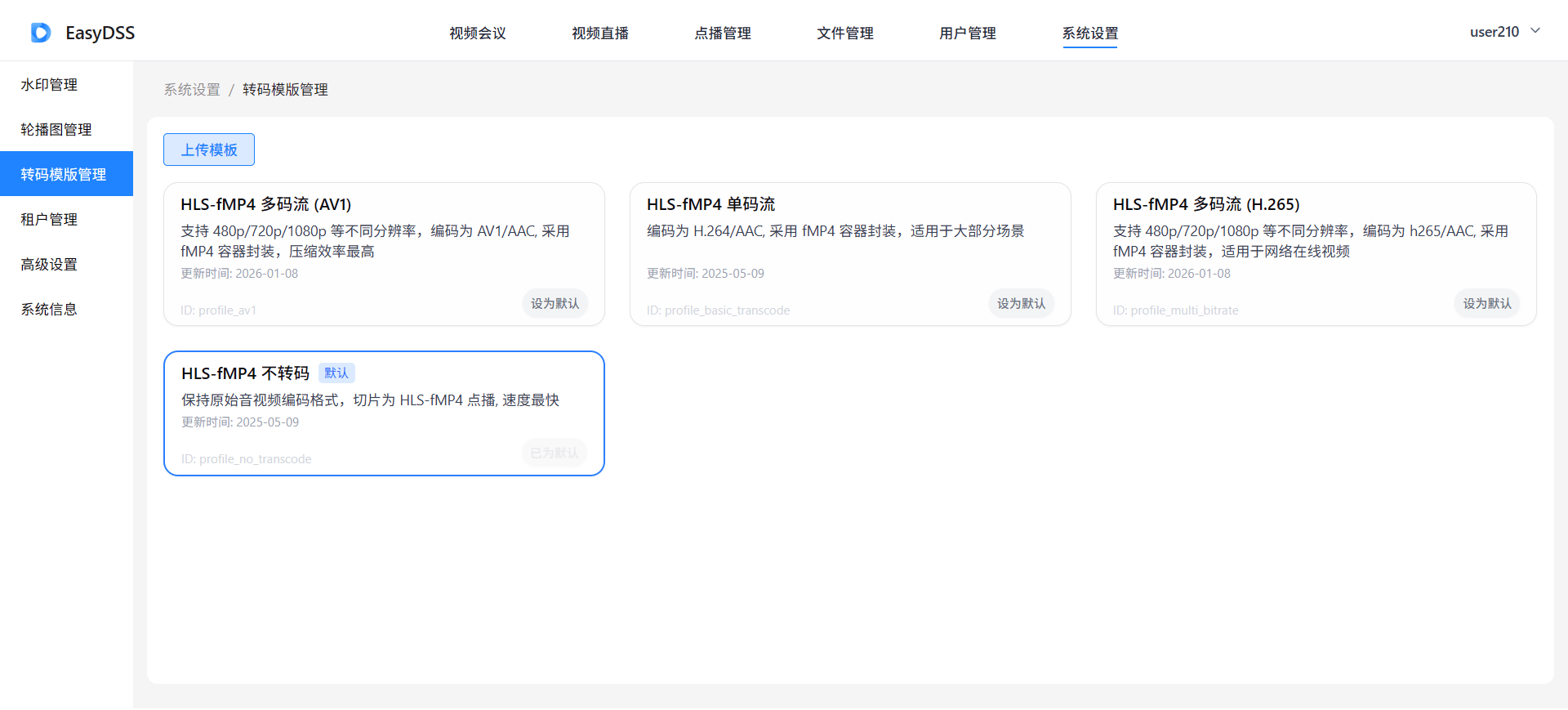Set HLS-fMP4 多码流 (AV1) as default
This screenshot has width=1568, height=710.
tap(555, 303)
